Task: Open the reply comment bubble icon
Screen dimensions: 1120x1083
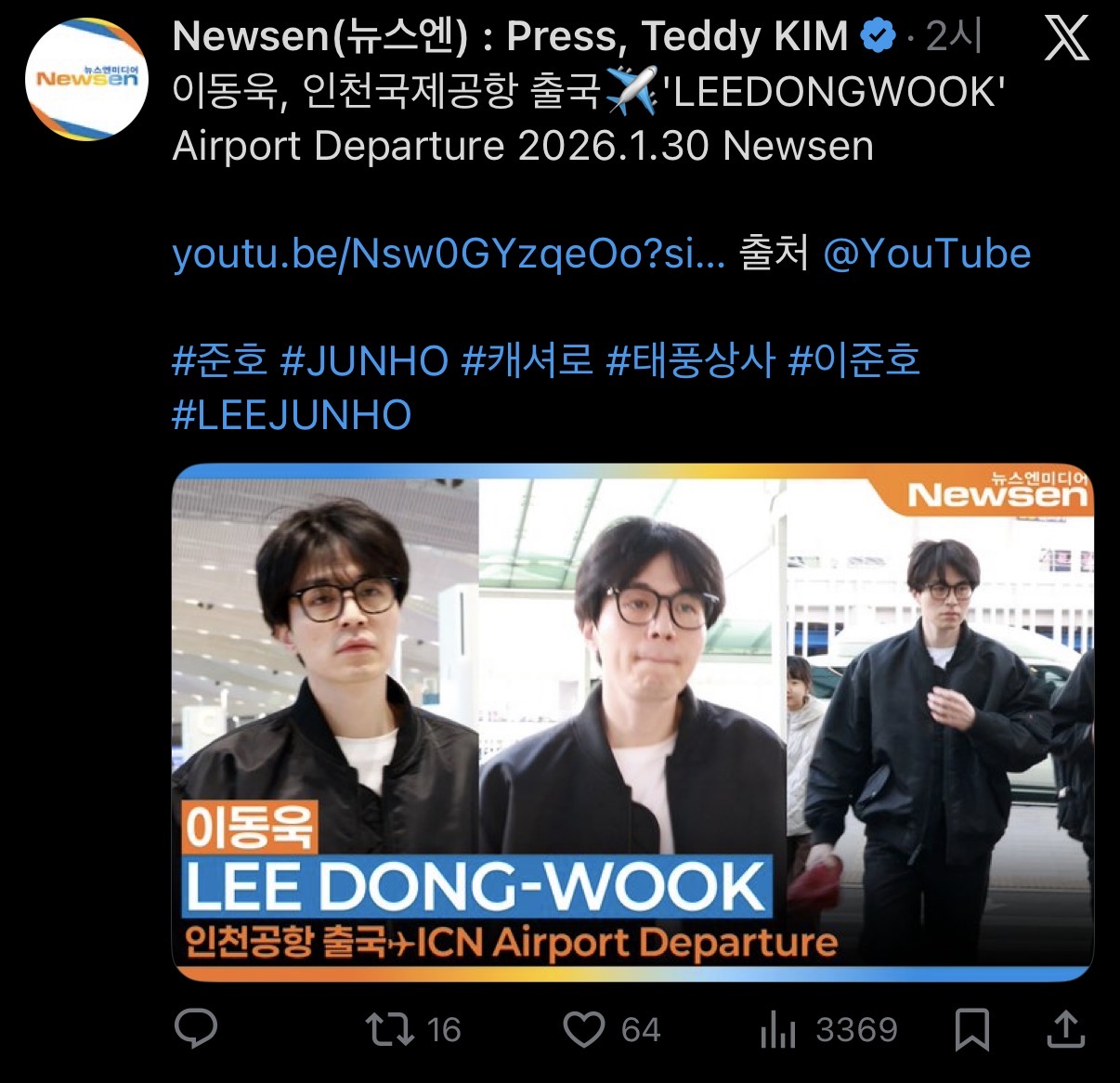Action: (196, 1029)
